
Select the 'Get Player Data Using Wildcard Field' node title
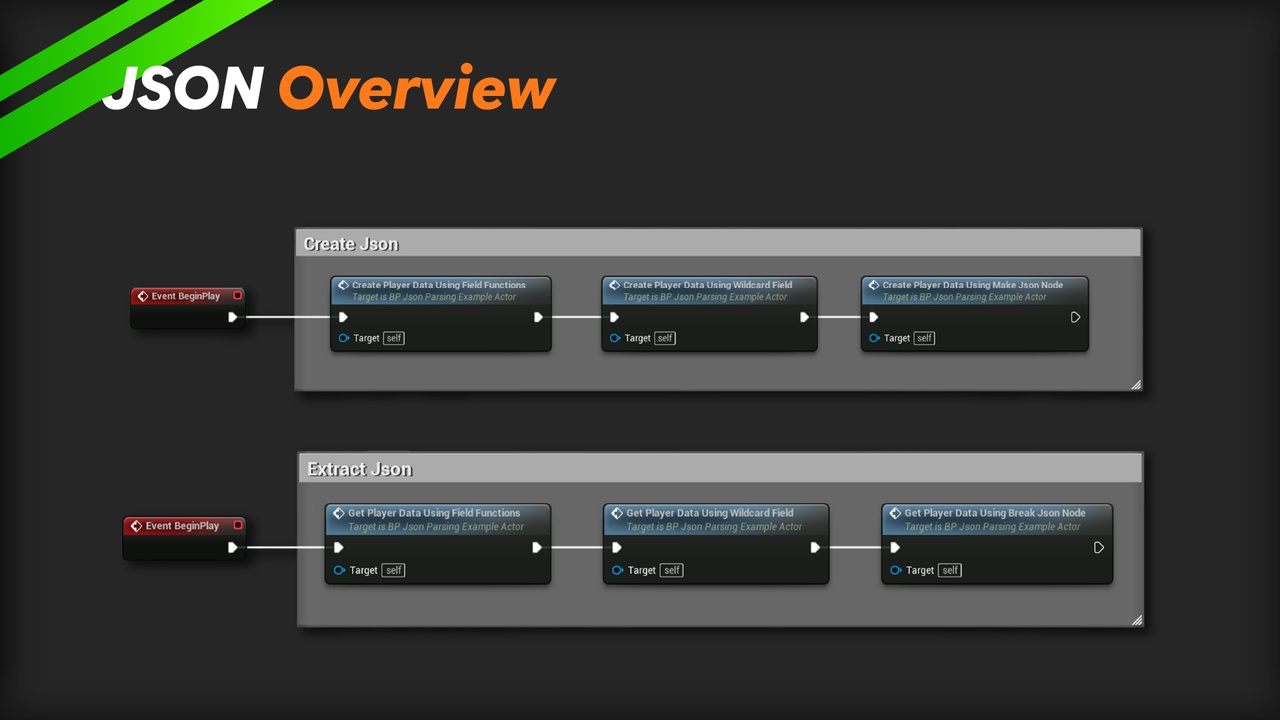coord(710,513)
